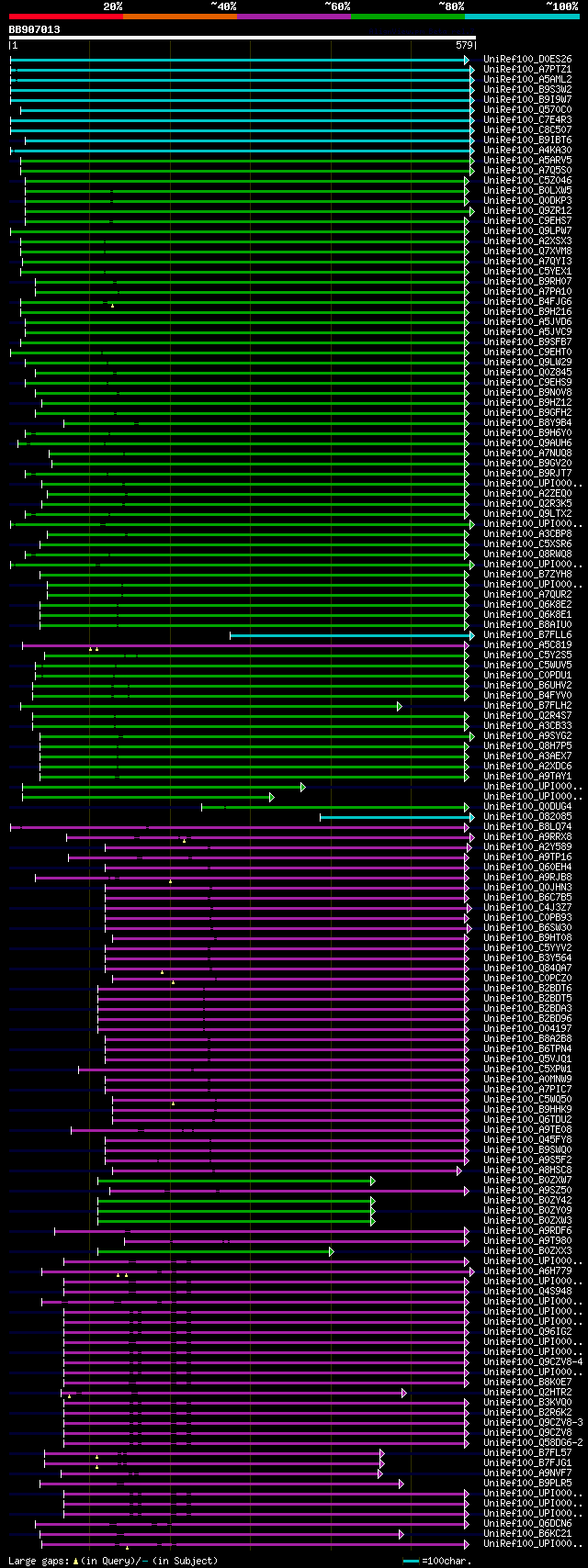Click hit label UniRef100_Q84QA7
The image size is (588, 1568).
coord(527,969)
